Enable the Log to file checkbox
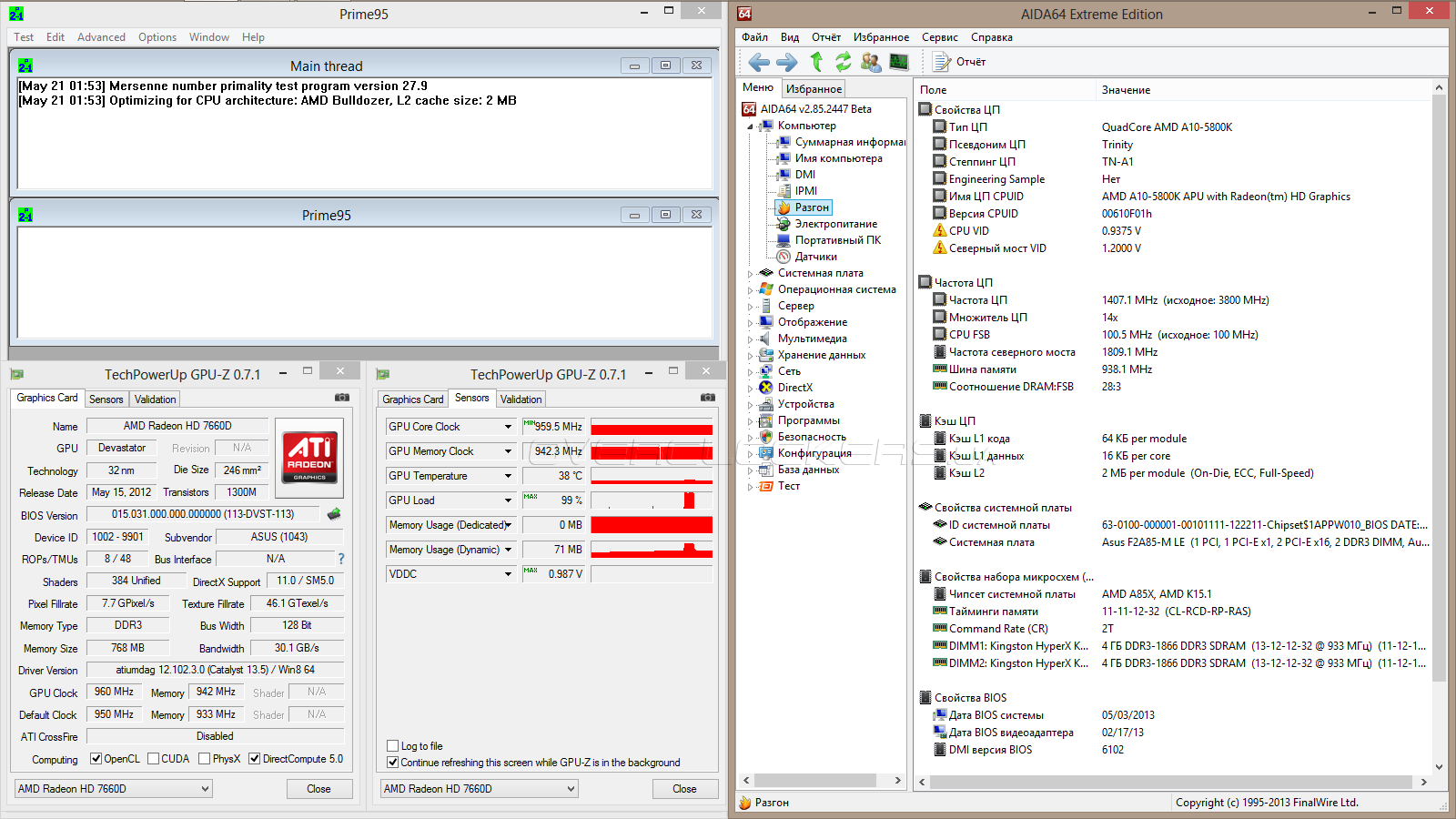 coord(393,746)
